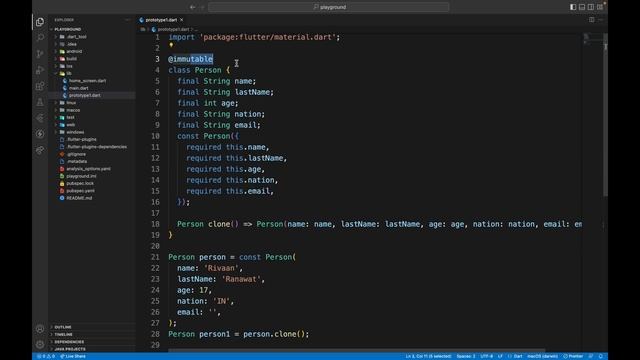Expand the build folder

[x=71, y=59]
